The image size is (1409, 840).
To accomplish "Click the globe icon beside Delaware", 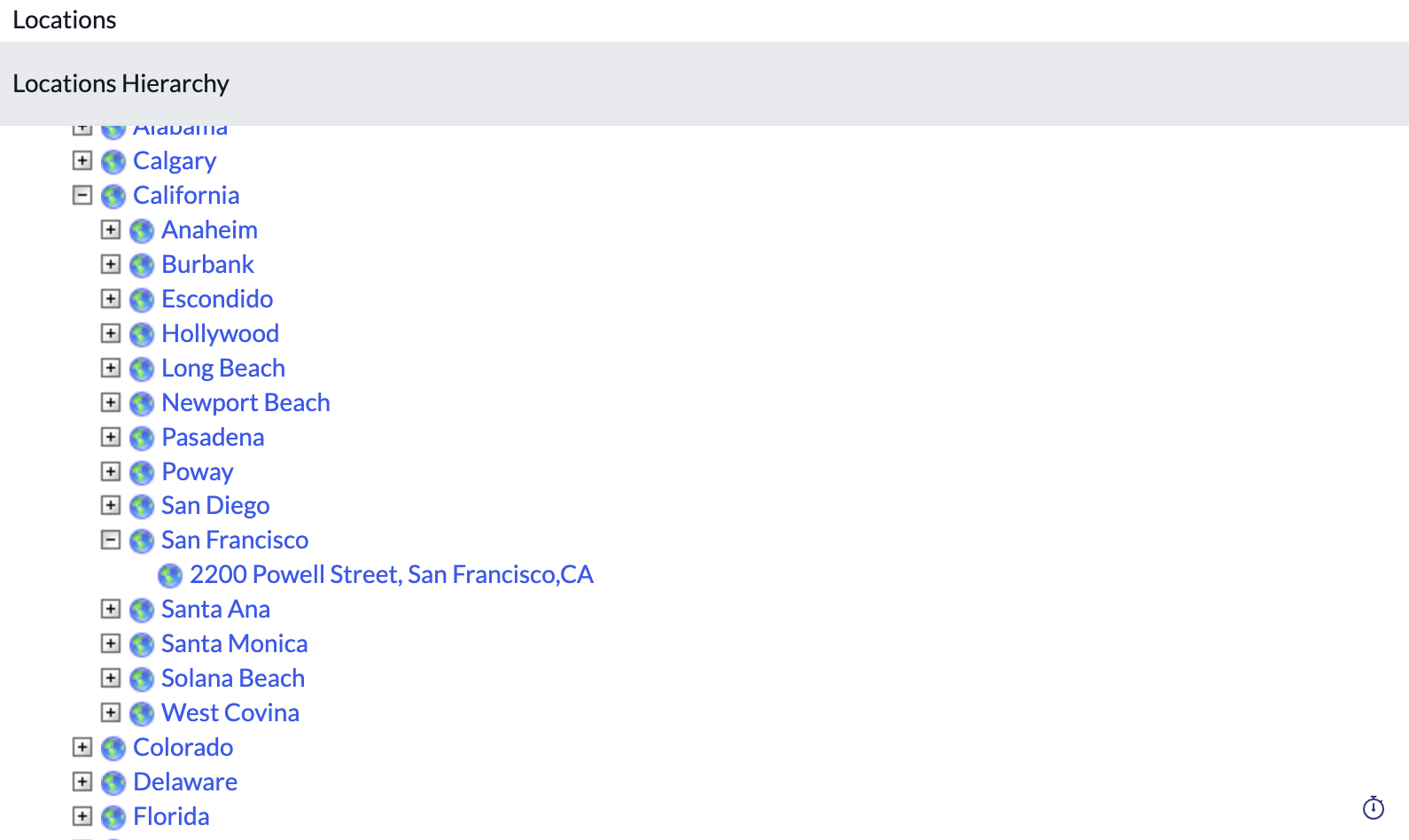I will (x=113, y=783).
